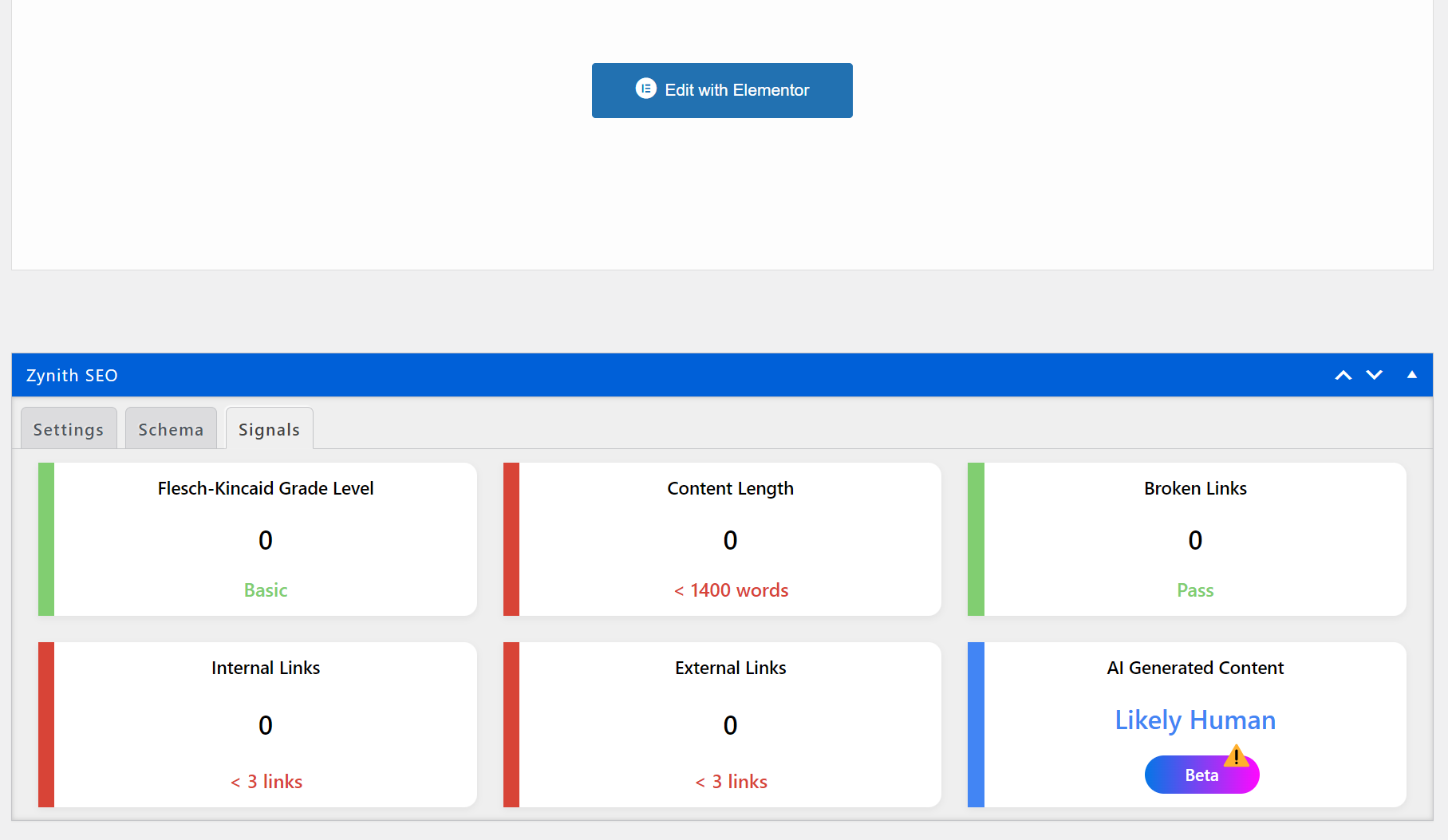
Task: Switch to the Schema tab
Action: (x=171, y=428)
